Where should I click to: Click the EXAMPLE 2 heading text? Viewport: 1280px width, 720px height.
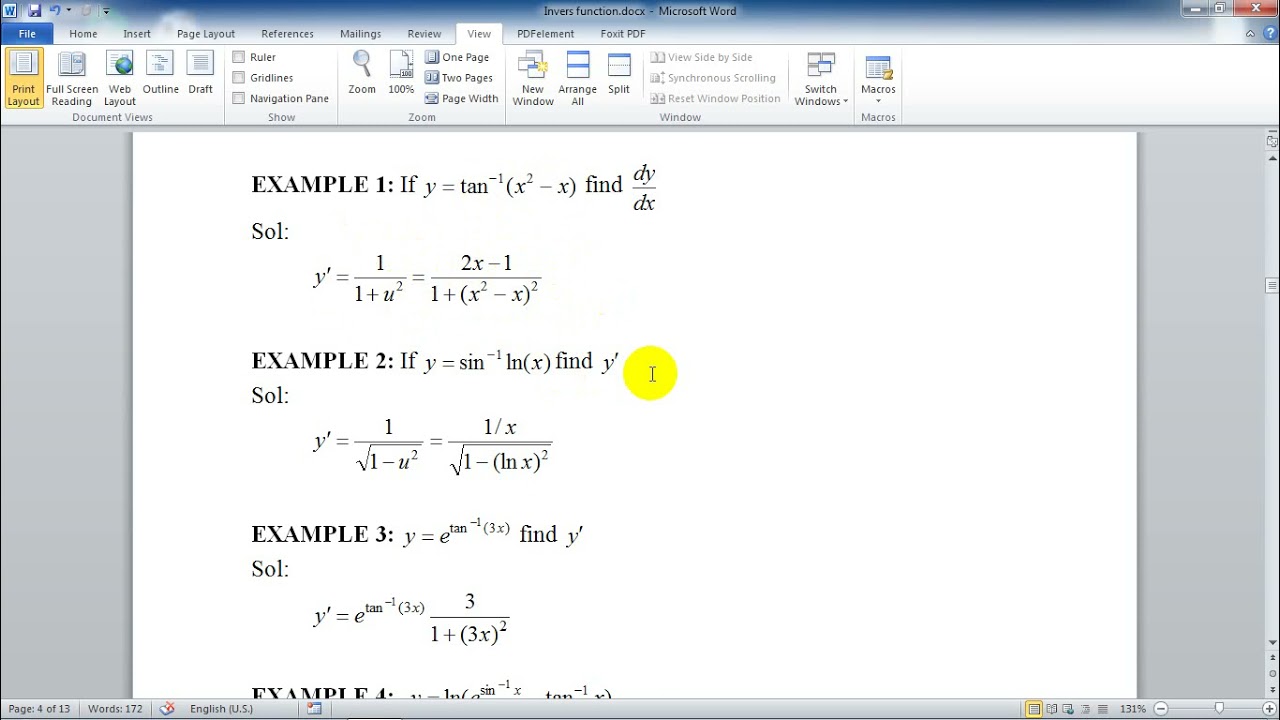tap(323, 361)
